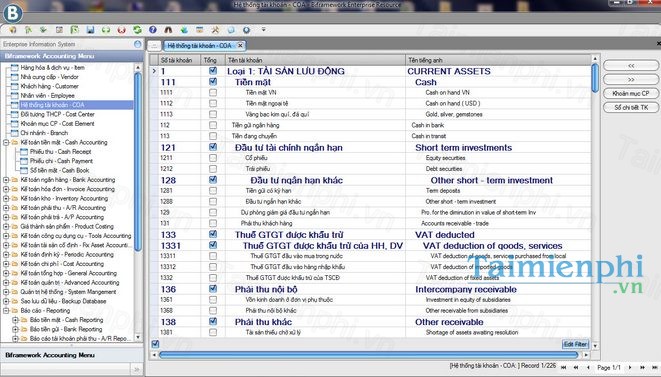Click the Khoản mục CP button
Screen dimensions: 661x377
(631, 93)
